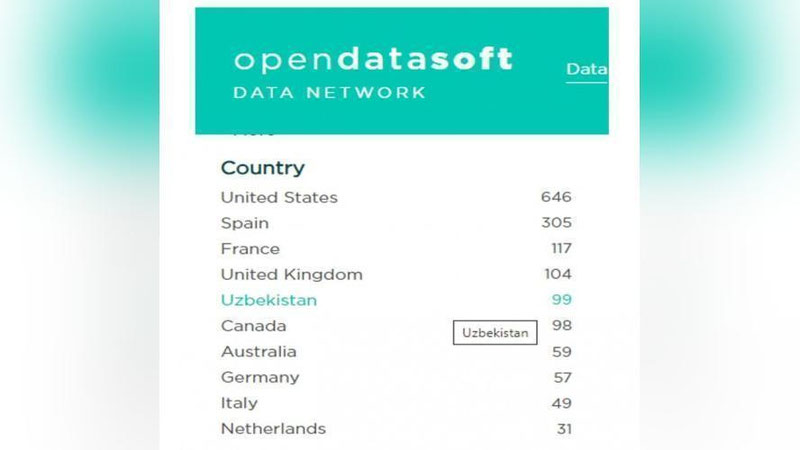Click the opendatasoft logo text
Viewport: 800px width, 450px height.
(373, 59)
